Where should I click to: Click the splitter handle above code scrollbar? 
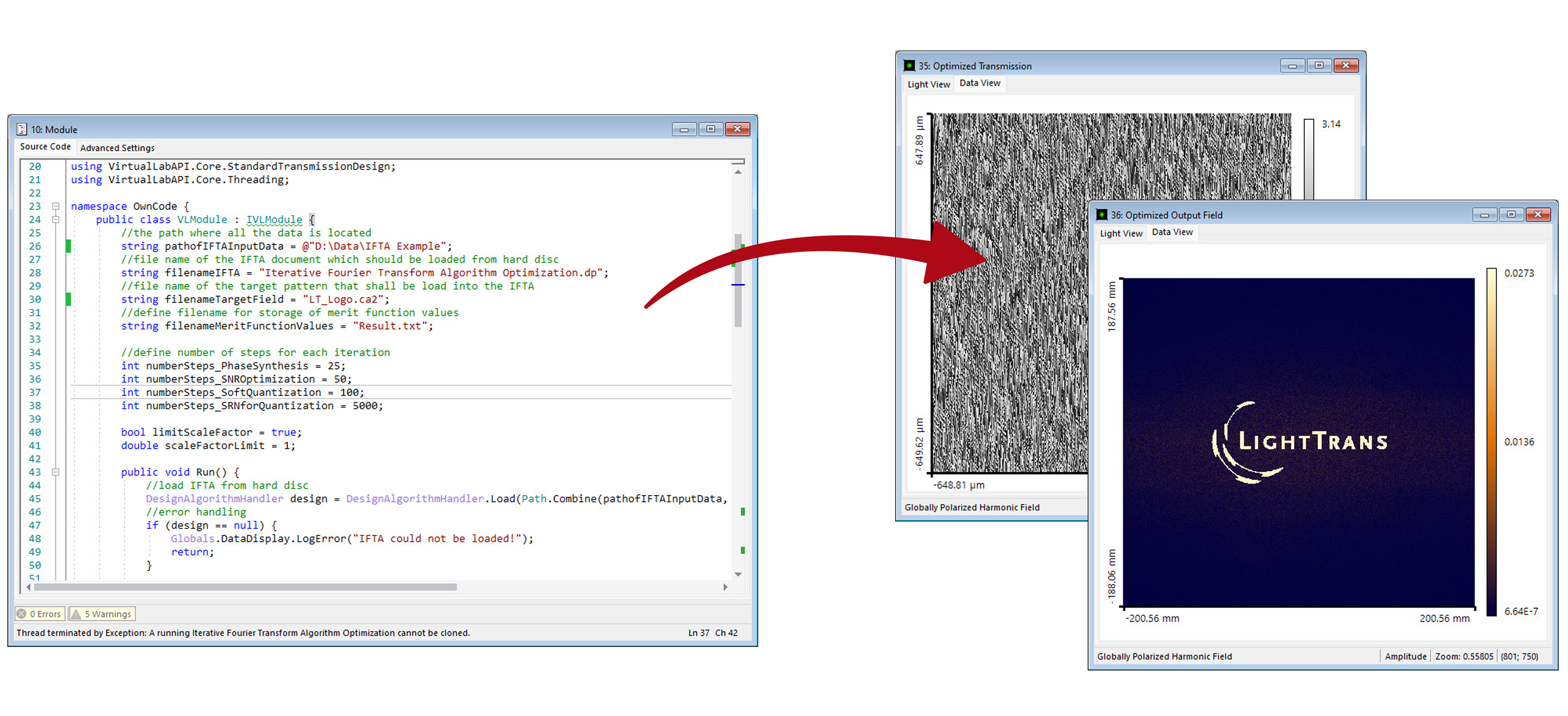coord(738,162)
